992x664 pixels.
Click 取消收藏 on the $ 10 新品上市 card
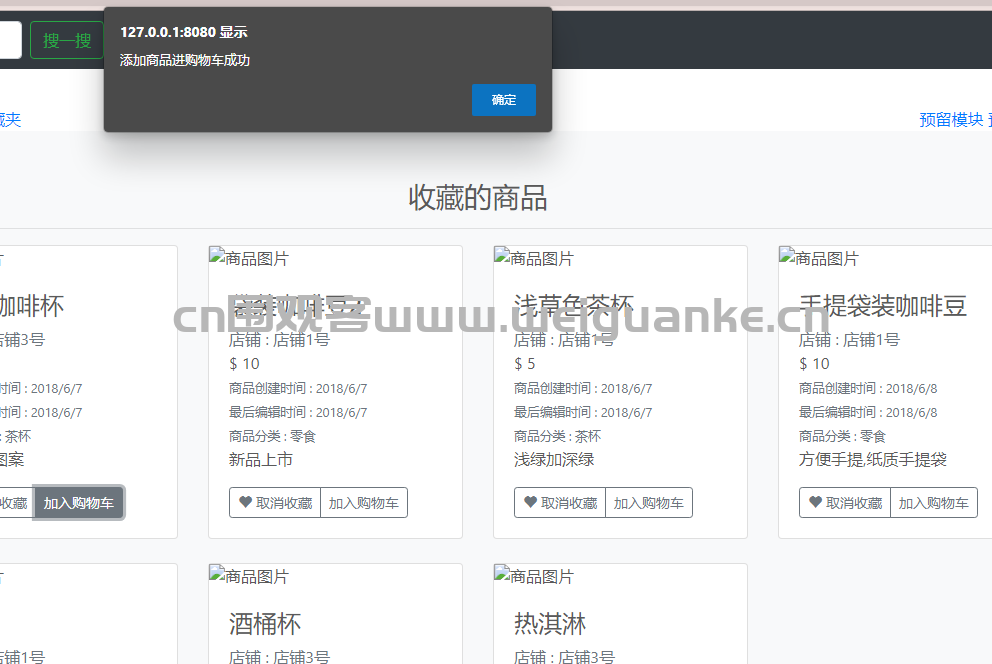click(275, 503)
